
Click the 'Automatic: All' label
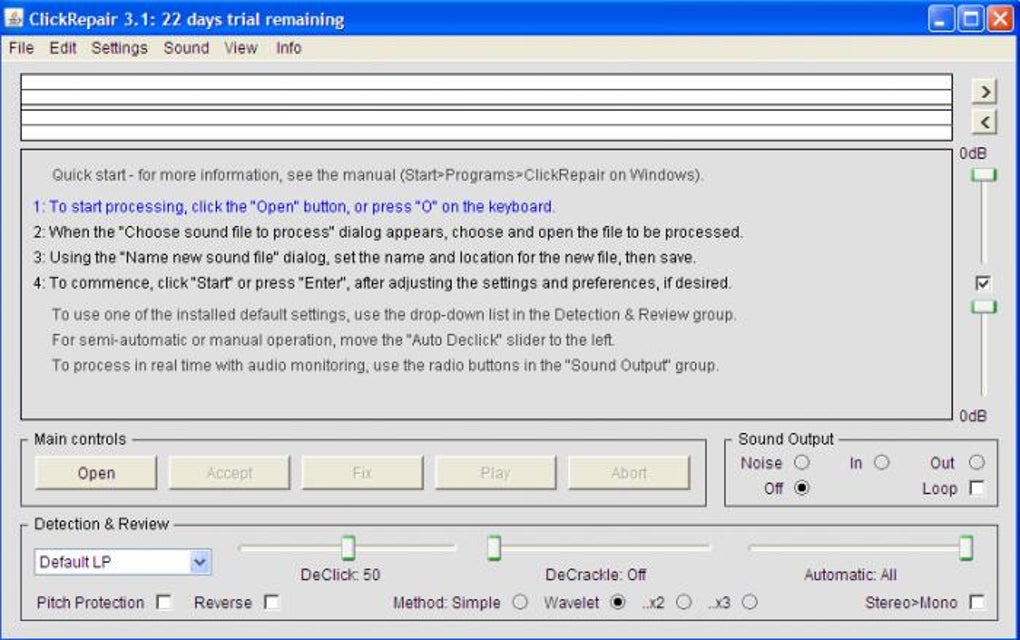(850, 575)
